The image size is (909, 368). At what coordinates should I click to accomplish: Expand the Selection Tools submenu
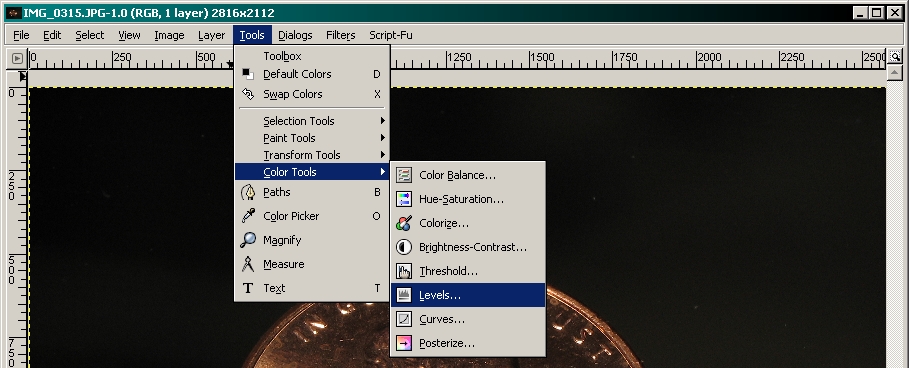[312, 121]
